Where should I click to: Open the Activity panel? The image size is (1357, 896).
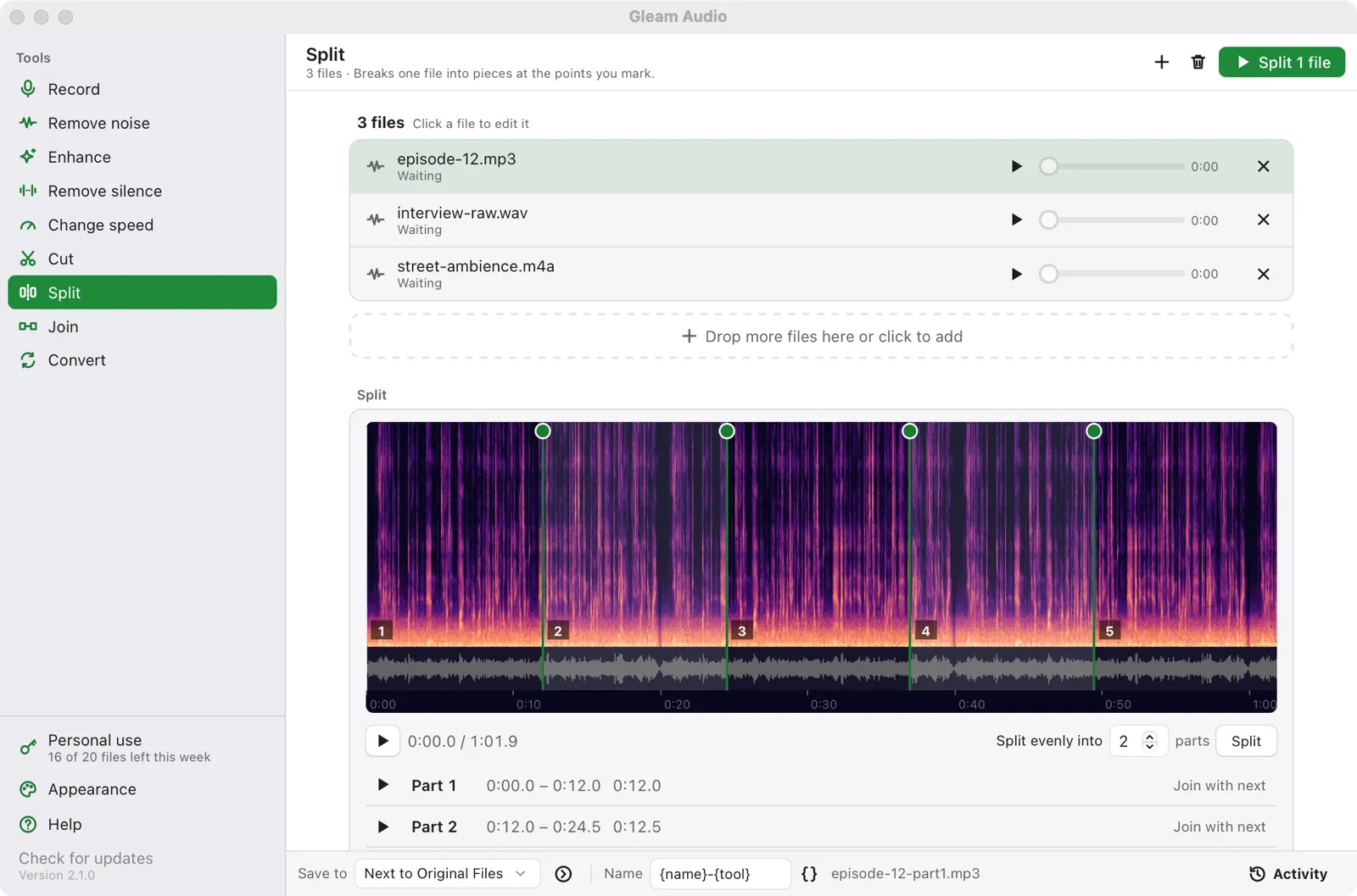click(x=1287, y=873)
